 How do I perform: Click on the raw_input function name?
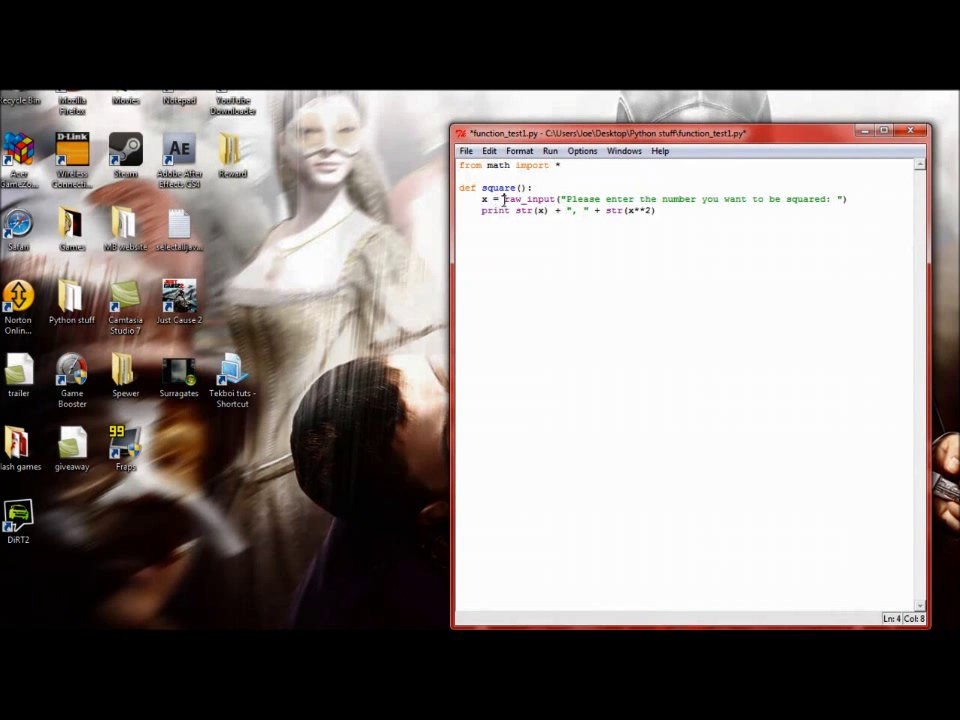pos(529,199)
